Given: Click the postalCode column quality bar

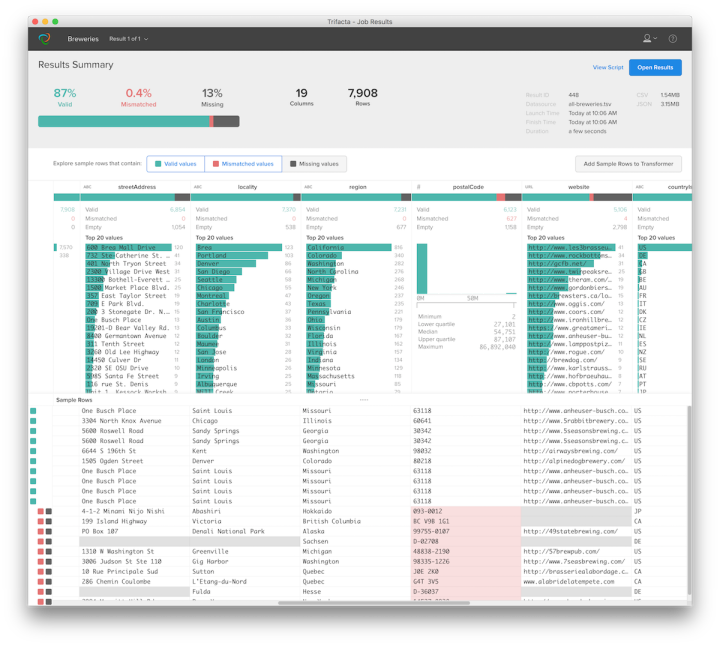Looking at the screenshot, I should (467, 197).
